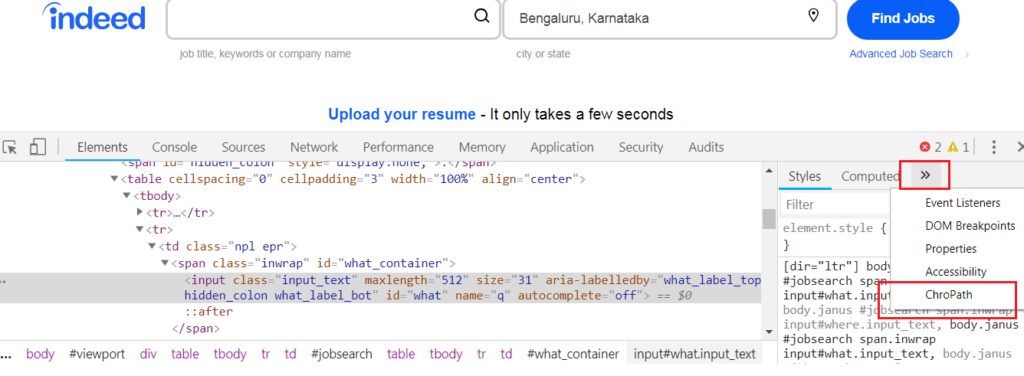1024x376 pixels.
Task: Click the Indeed logo
Action: click(x=94, y=16)
